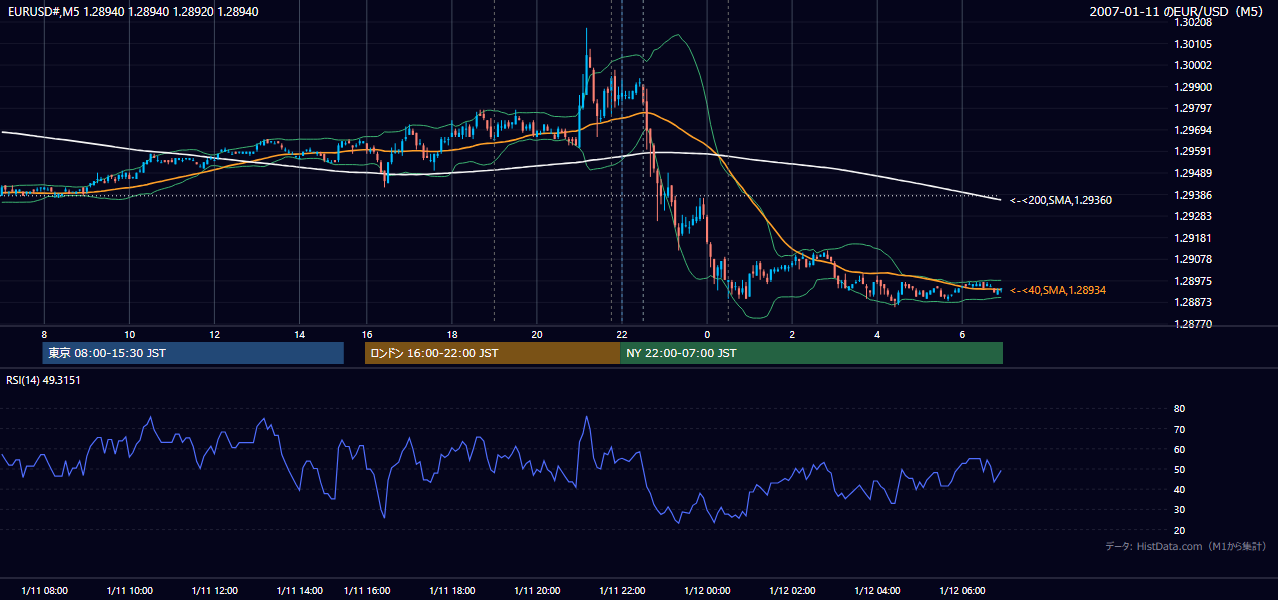This screenshot has width=1278, height=600.
Task: Open the HistData.com data source credit
Action: [1186, 546]
